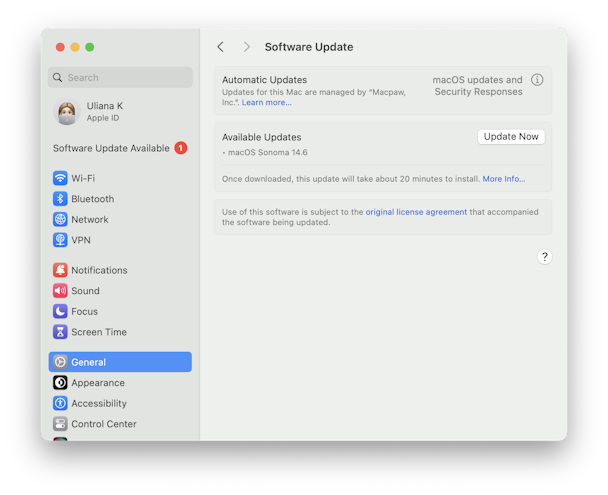Open the More Info link
Viewport: 608px width, 495px height.
[x=504, y=179]
